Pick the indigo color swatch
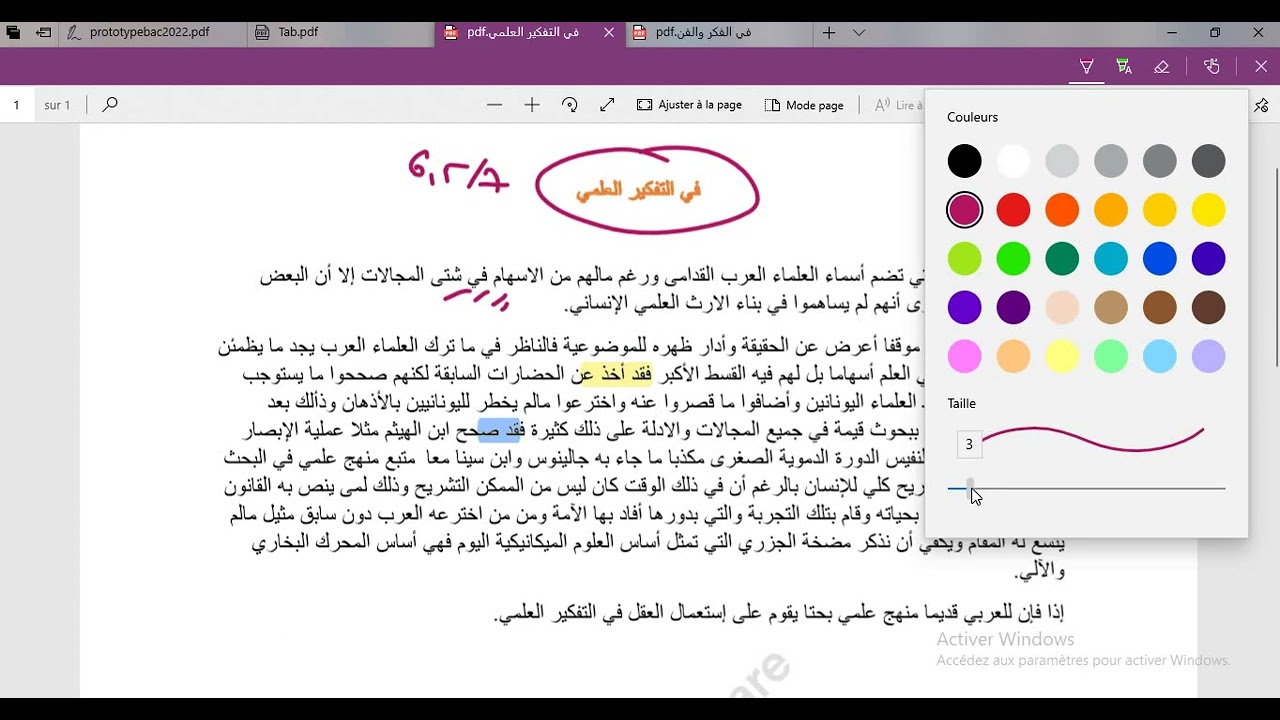This screenshot has width=1280, height=720. 1208,259
